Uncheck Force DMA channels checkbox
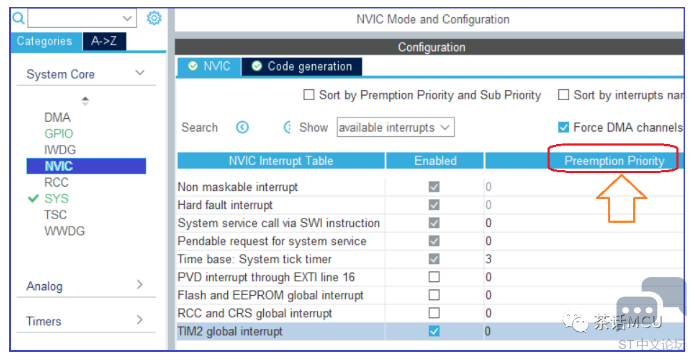 tap(563, 128)
